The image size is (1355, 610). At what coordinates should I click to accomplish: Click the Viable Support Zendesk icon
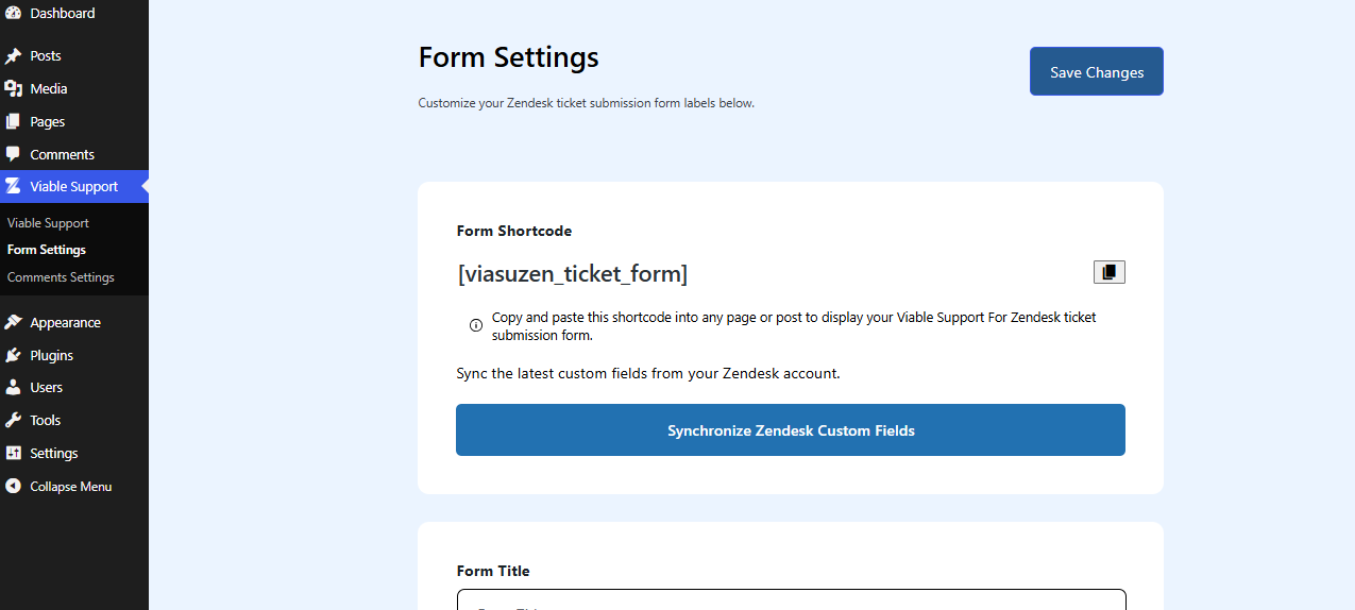pos(13,187)
